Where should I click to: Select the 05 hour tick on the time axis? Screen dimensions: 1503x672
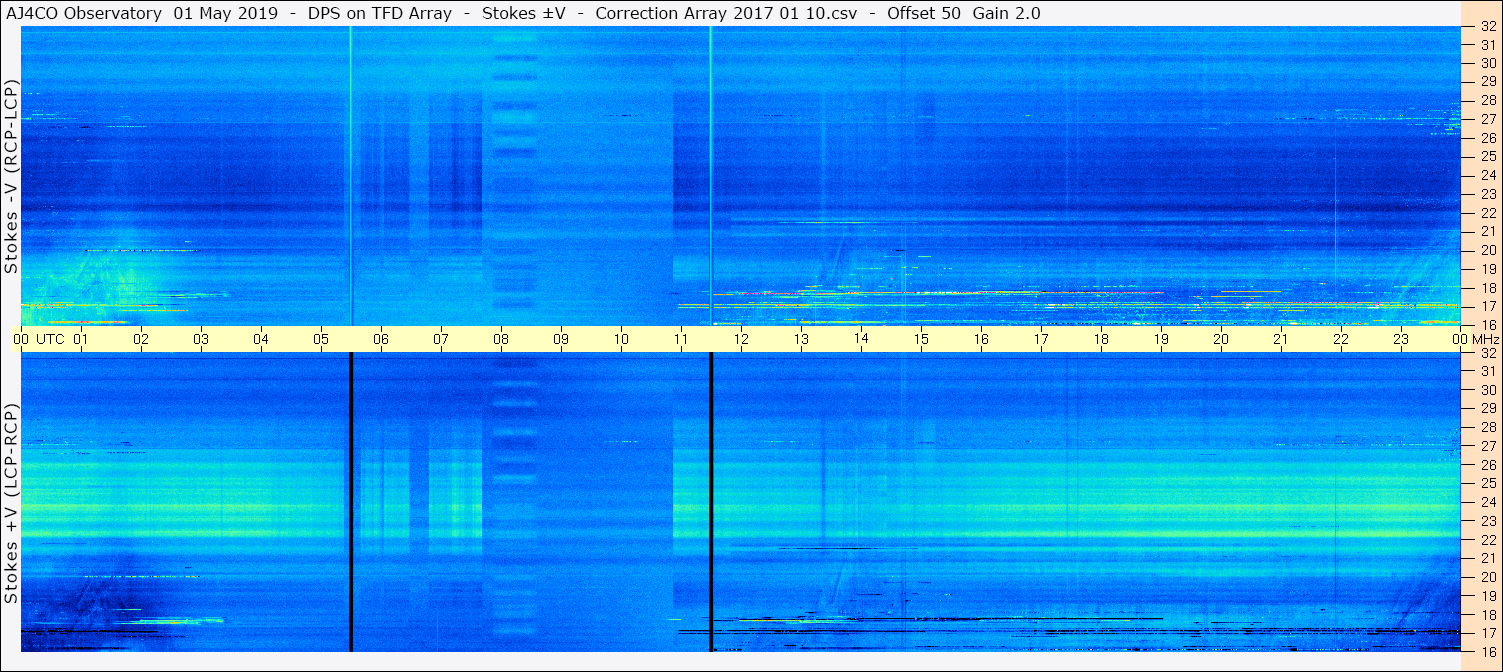(321, 339)
